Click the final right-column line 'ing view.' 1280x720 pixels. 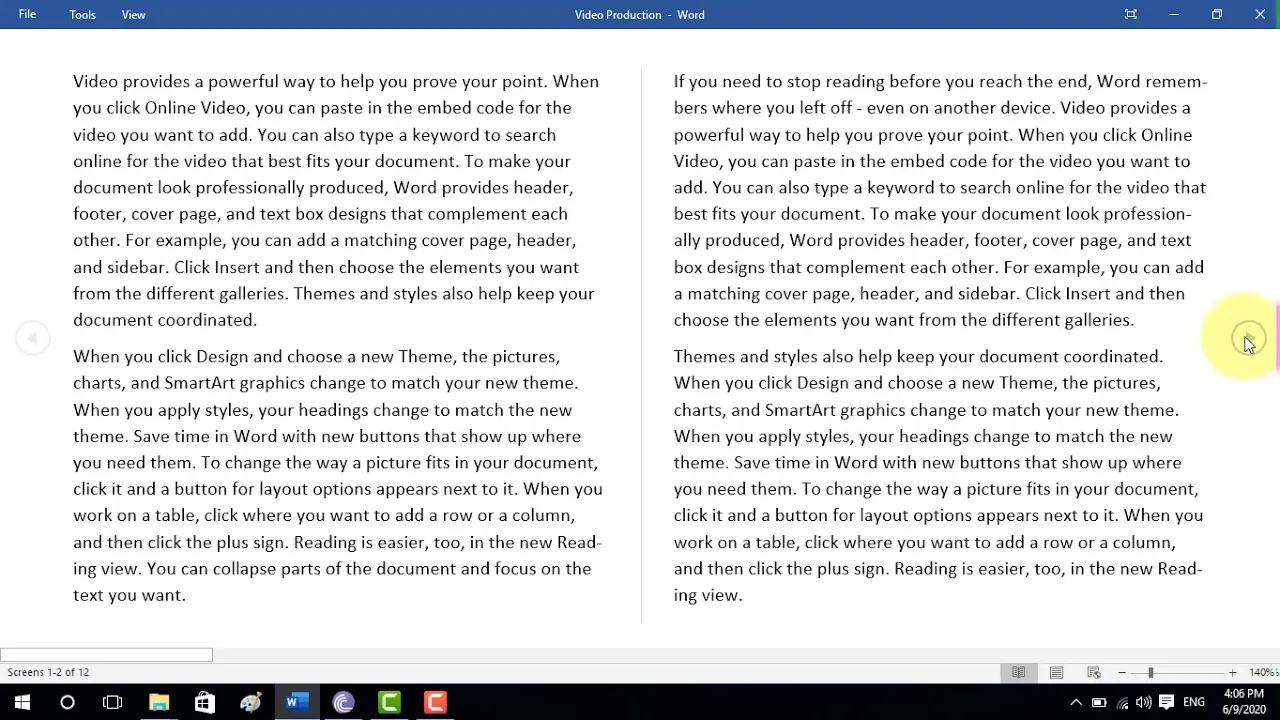click(x=708, y=595)
